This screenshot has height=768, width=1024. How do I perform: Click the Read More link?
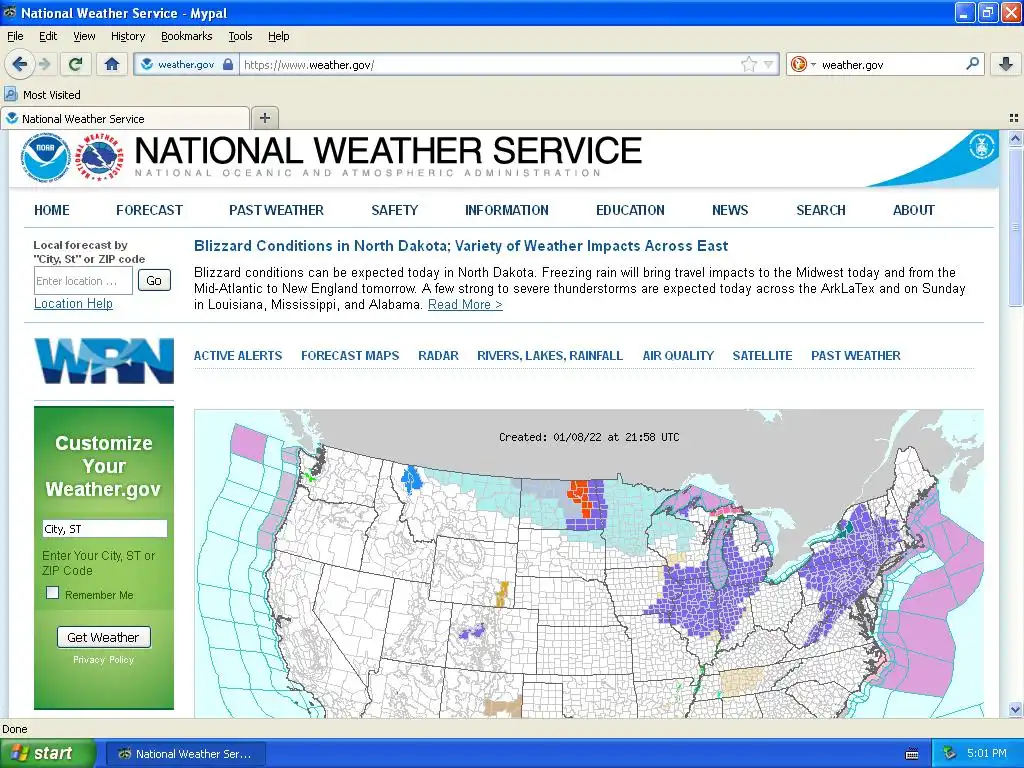pyautogui.click(x=465, y=304)
